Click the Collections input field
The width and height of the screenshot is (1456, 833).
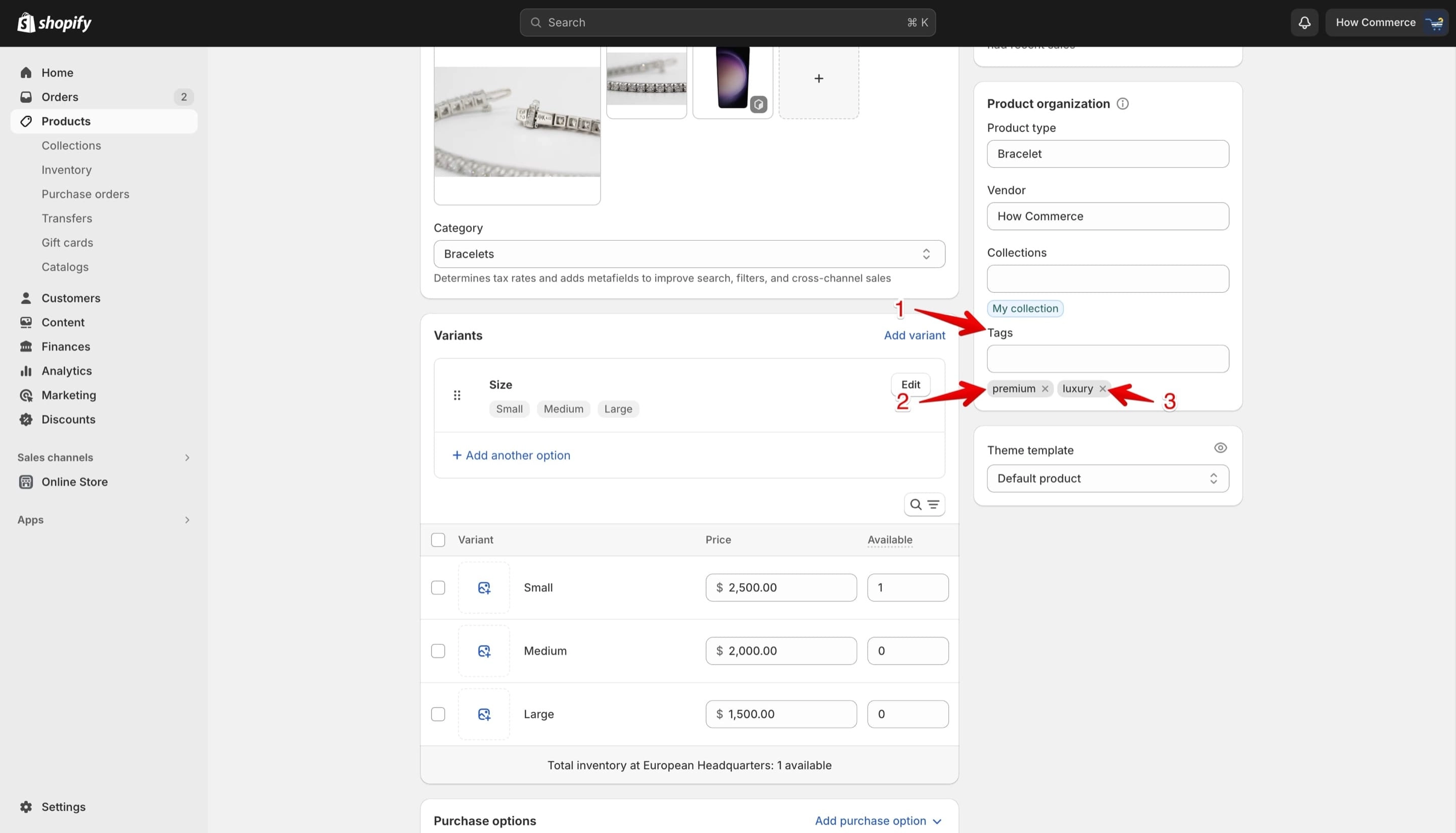click(1108, 279)
